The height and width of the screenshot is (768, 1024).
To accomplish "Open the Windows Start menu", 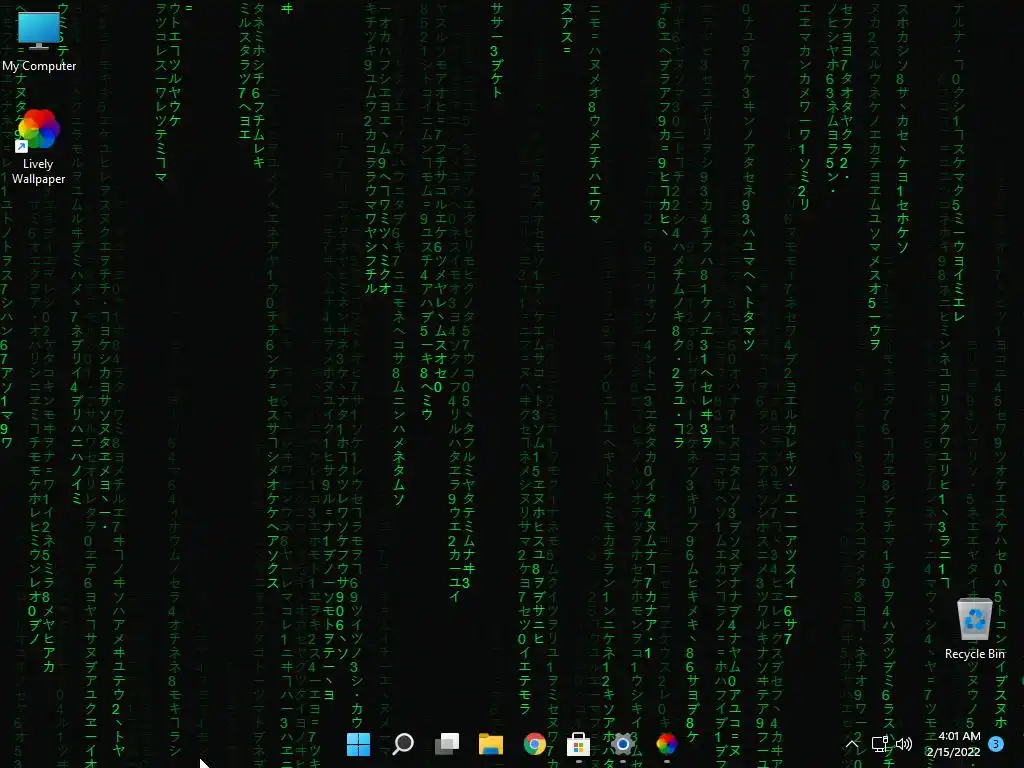I will coord(358,744).
